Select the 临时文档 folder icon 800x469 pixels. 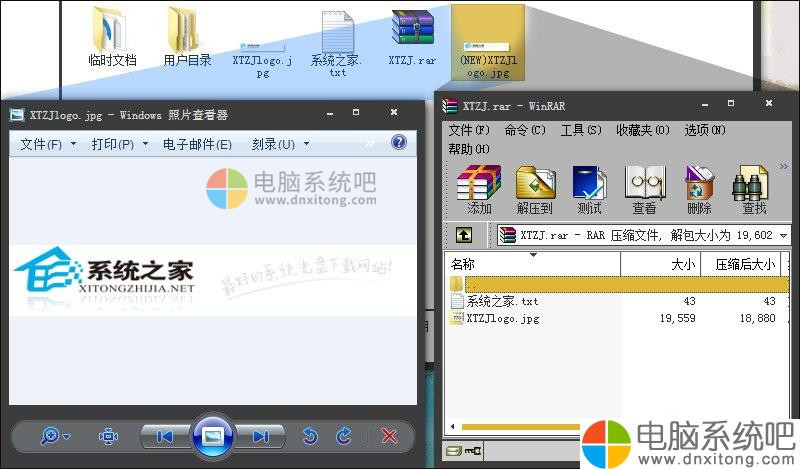pos(112,36)
